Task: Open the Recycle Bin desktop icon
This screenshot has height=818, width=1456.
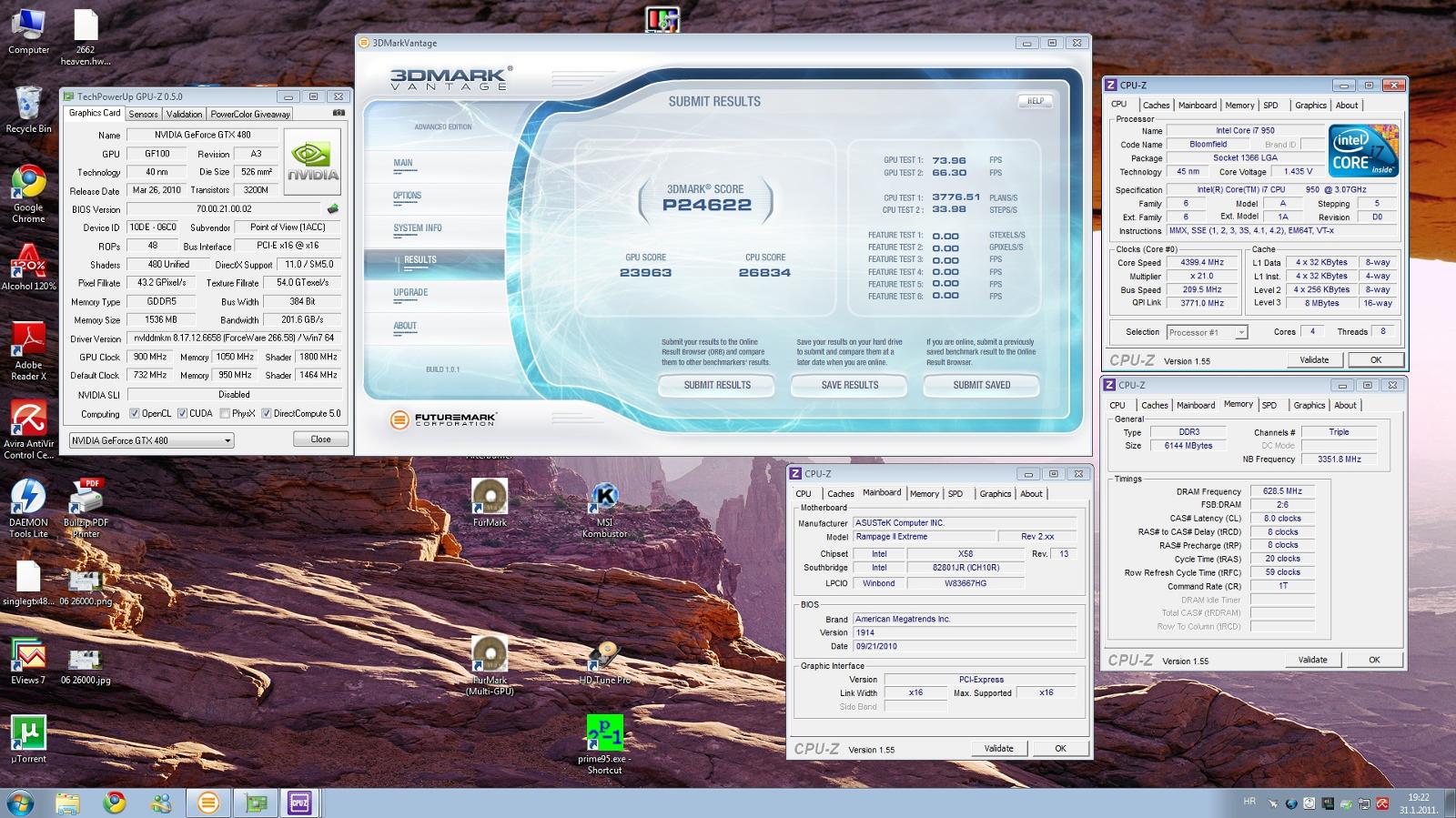Action: point(28,110)
